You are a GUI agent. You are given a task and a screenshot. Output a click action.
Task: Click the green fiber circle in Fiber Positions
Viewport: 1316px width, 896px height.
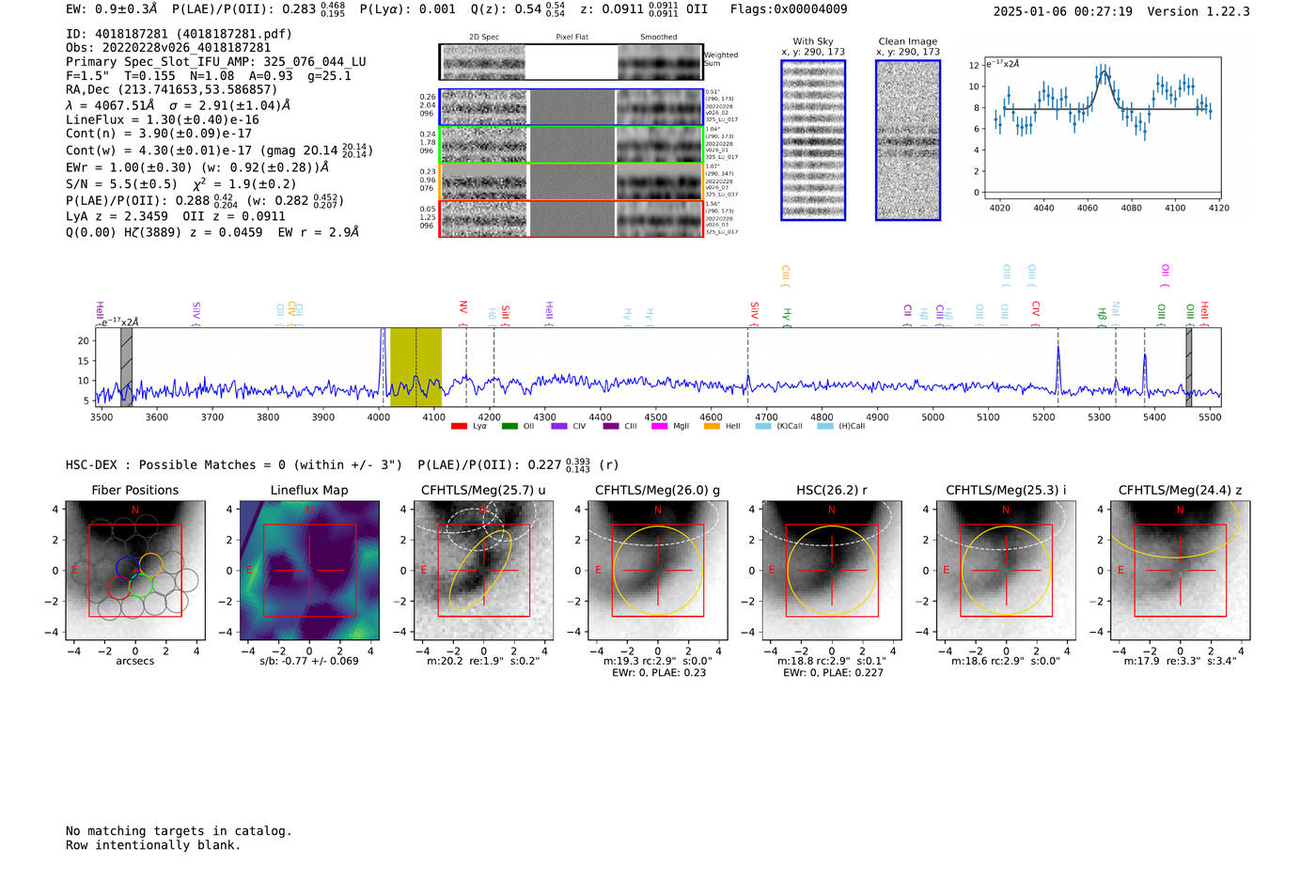(x=141, y=587)
